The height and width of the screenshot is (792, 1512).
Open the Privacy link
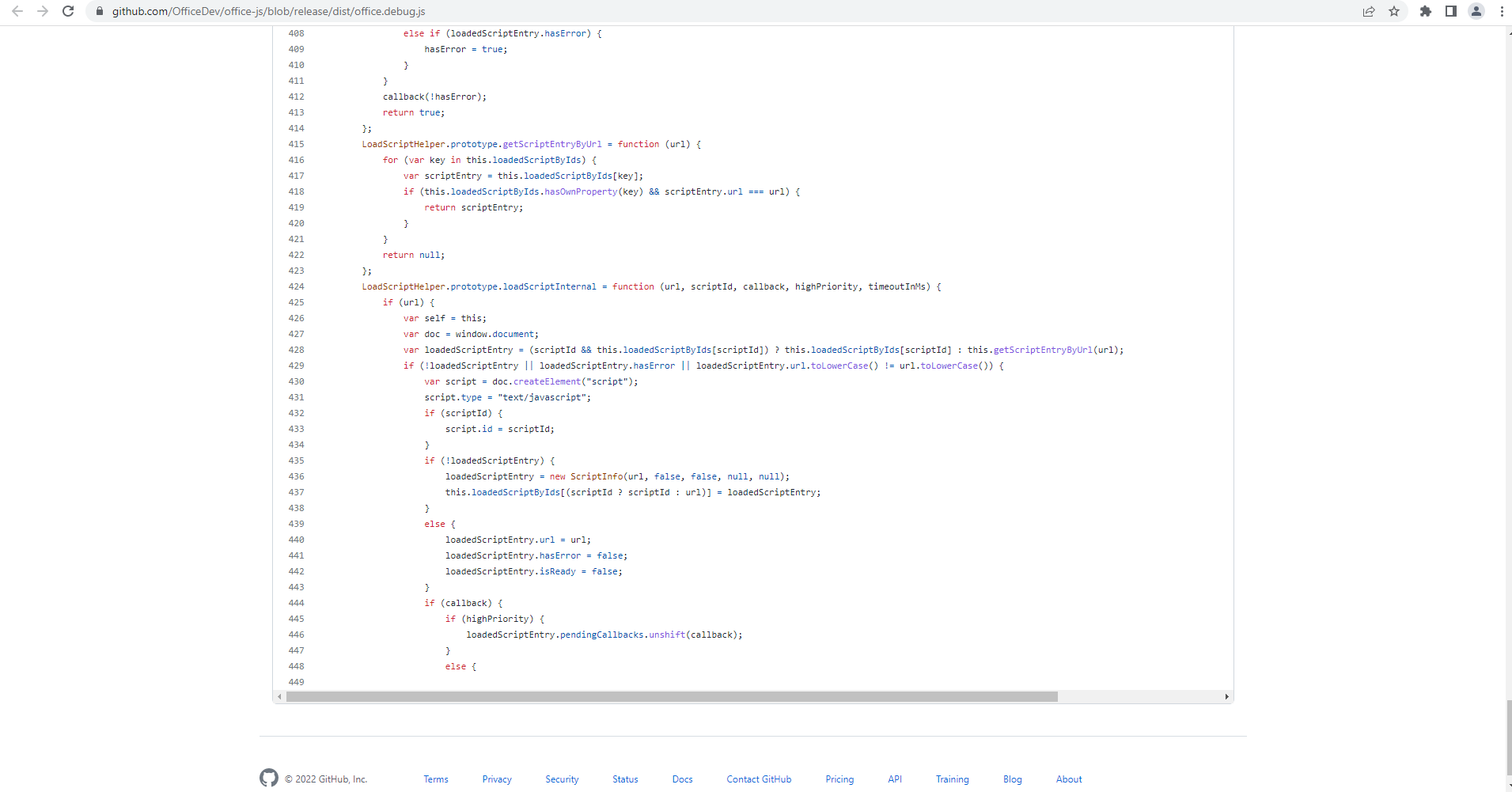click(x=496, y=779)
